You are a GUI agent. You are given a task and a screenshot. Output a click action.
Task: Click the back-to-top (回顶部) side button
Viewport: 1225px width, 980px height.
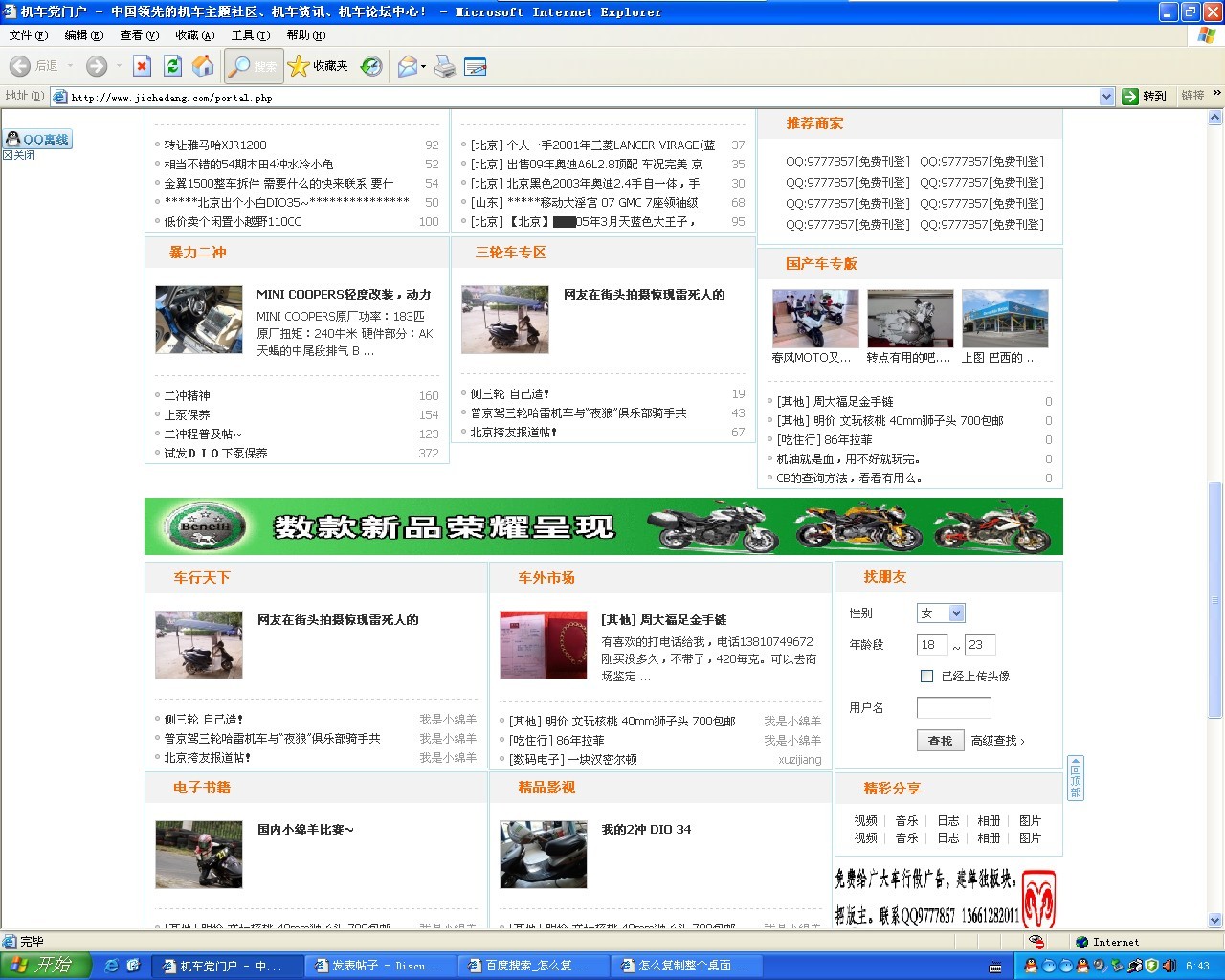[x=1076, y=777]
